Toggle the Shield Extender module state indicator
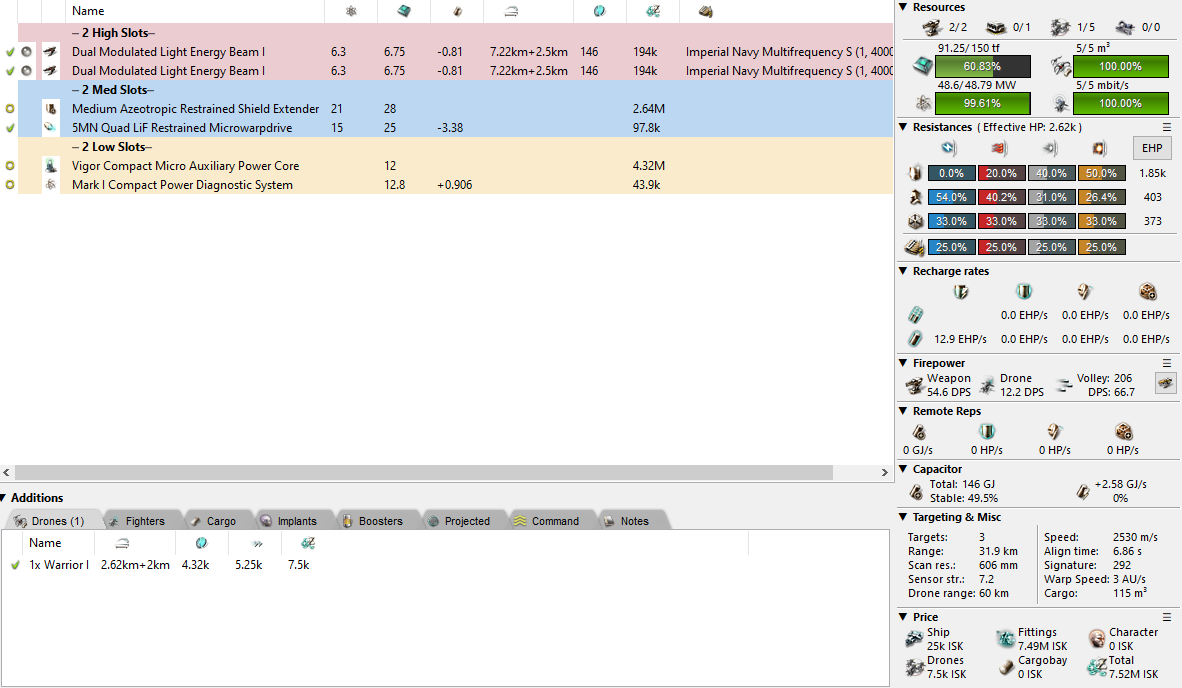 (x=10, y=109)
